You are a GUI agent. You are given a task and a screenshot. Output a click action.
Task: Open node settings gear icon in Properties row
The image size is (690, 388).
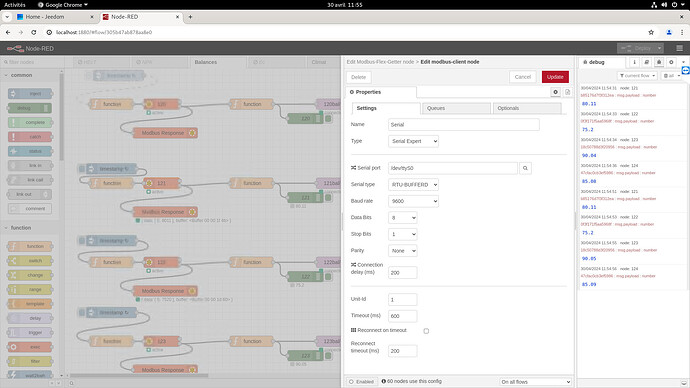click(555, 92)
